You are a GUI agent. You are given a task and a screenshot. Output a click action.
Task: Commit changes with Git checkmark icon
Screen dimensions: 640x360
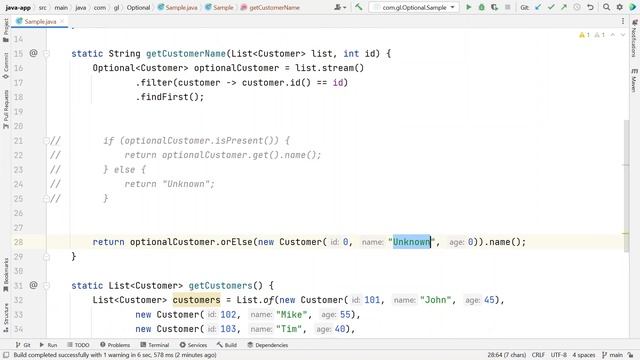[551, 7]
